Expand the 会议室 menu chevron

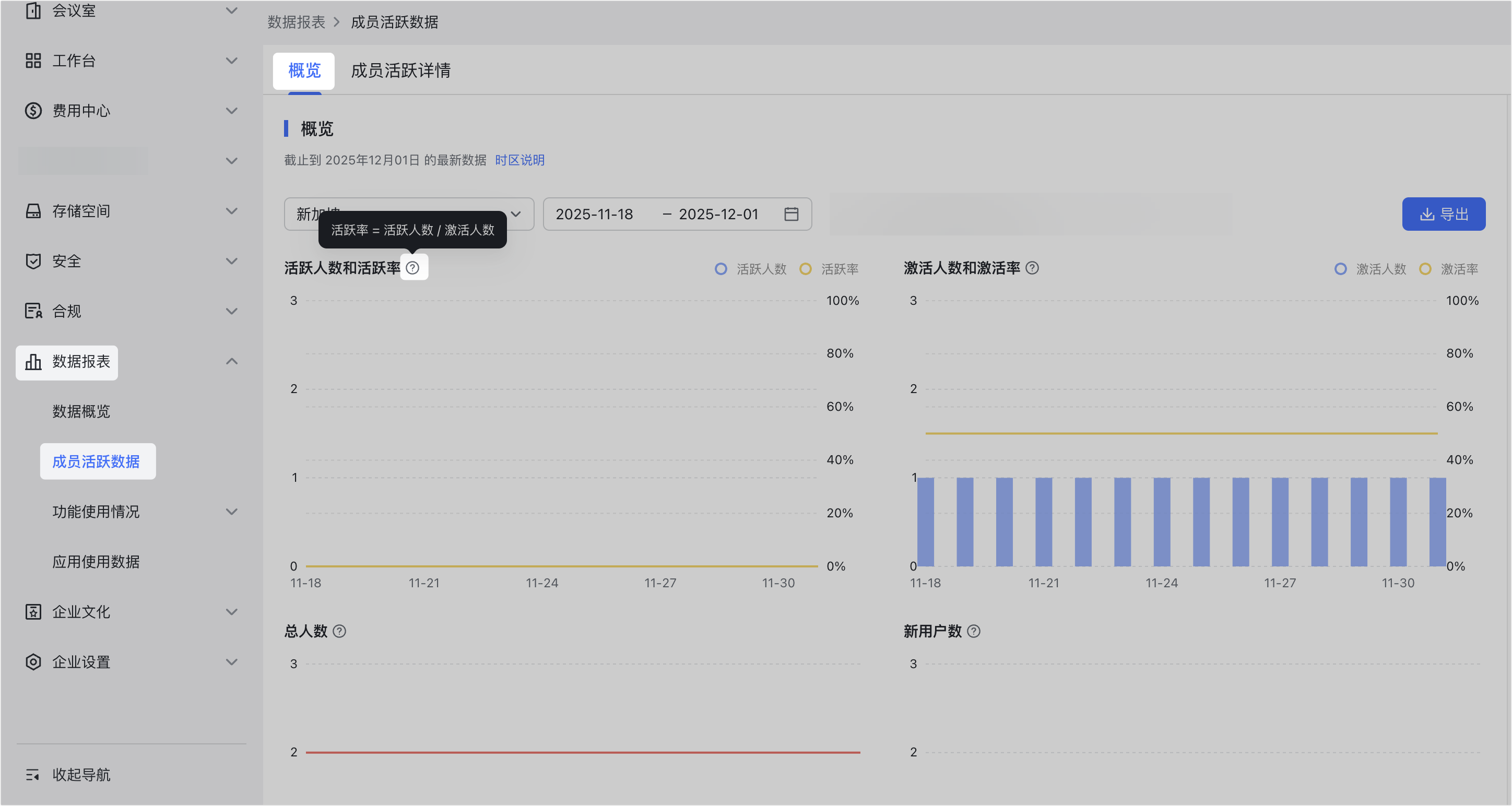[x=232, y=10]
